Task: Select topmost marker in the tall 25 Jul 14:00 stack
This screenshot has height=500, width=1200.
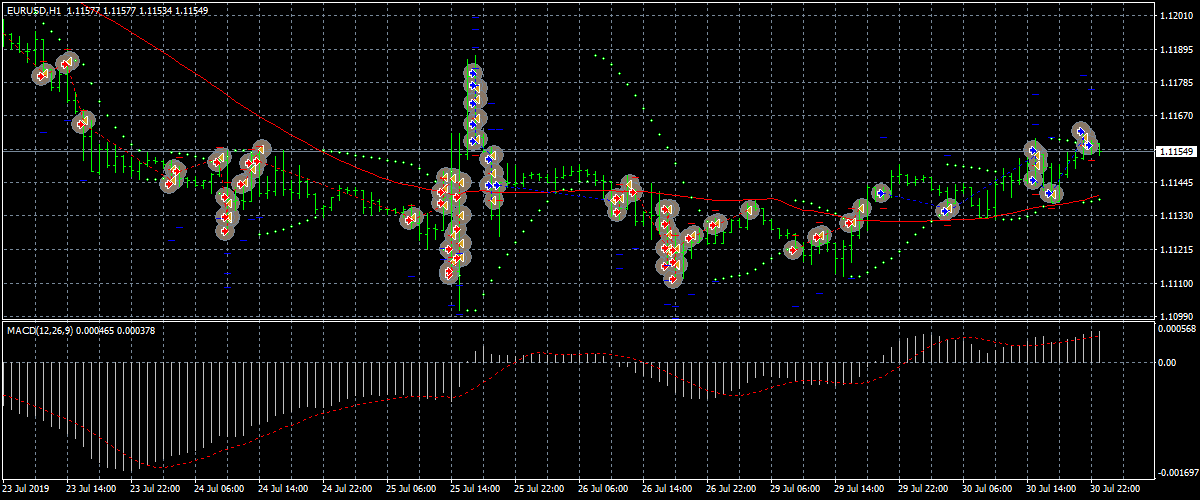Action: [x=473, y=72]
